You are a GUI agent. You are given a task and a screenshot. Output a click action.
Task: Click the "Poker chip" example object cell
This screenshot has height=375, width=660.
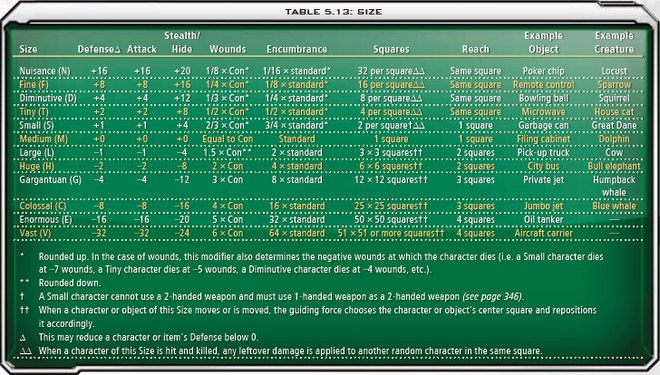[x=543, y=71]
